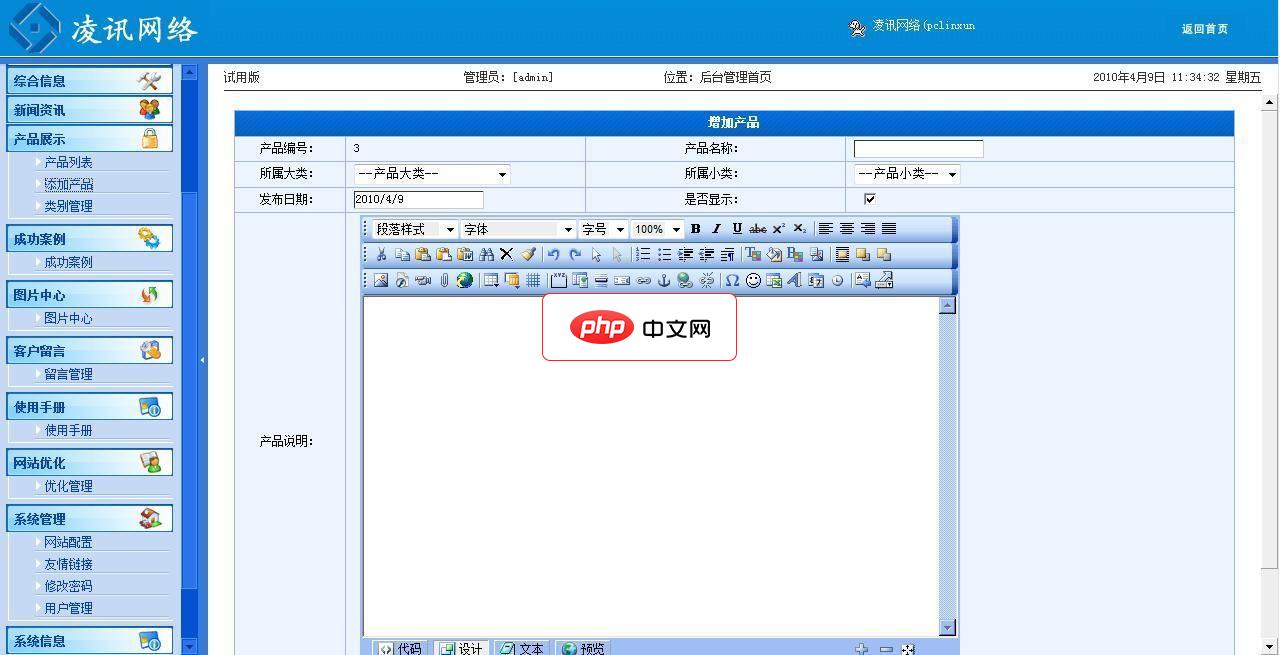Toggle bold formatting in the editor

695,229
